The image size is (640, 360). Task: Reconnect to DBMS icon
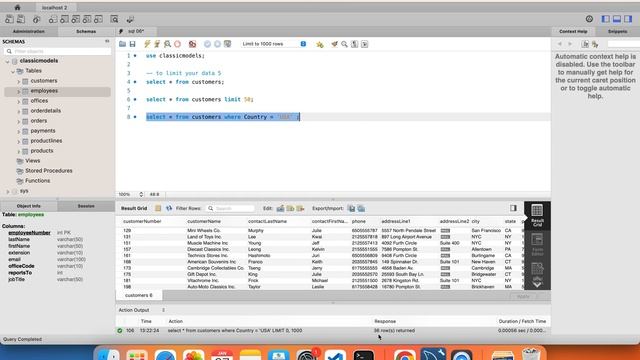click(x=130, y=19)
